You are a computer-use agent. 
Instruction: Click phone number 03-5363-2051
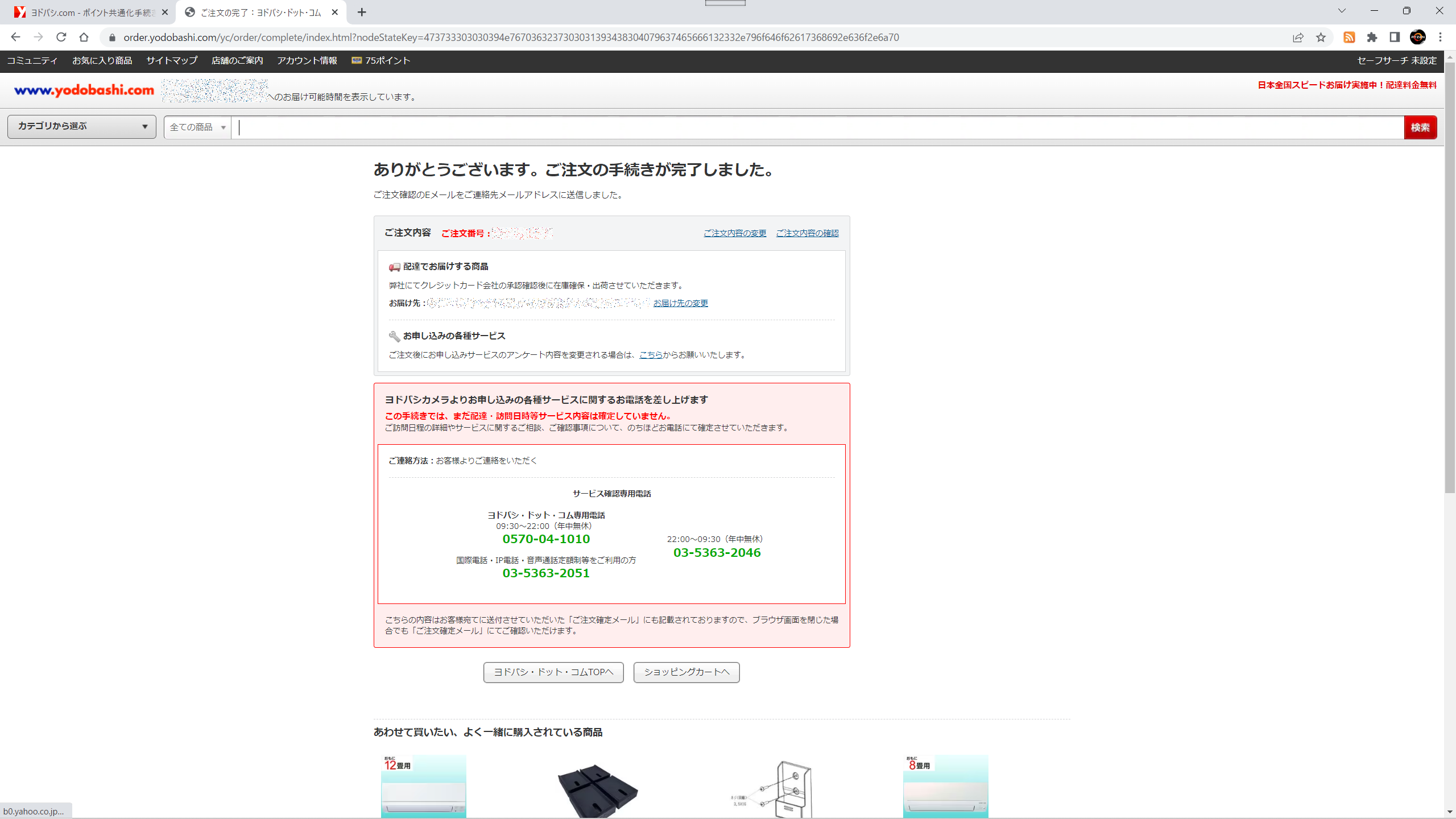click(x=546, y=573)
